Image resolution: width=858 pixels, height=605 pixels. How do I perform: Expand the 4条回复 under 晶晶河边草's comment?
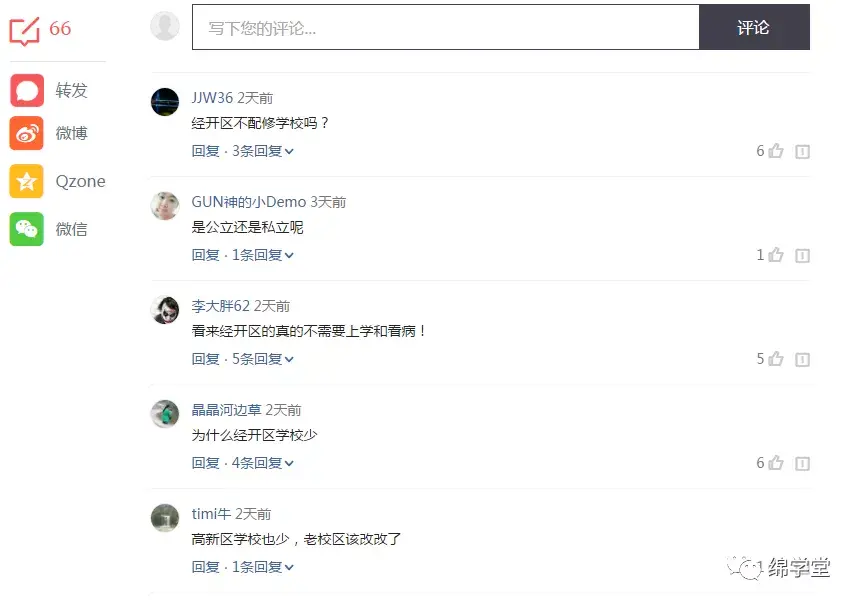(263, 463)
